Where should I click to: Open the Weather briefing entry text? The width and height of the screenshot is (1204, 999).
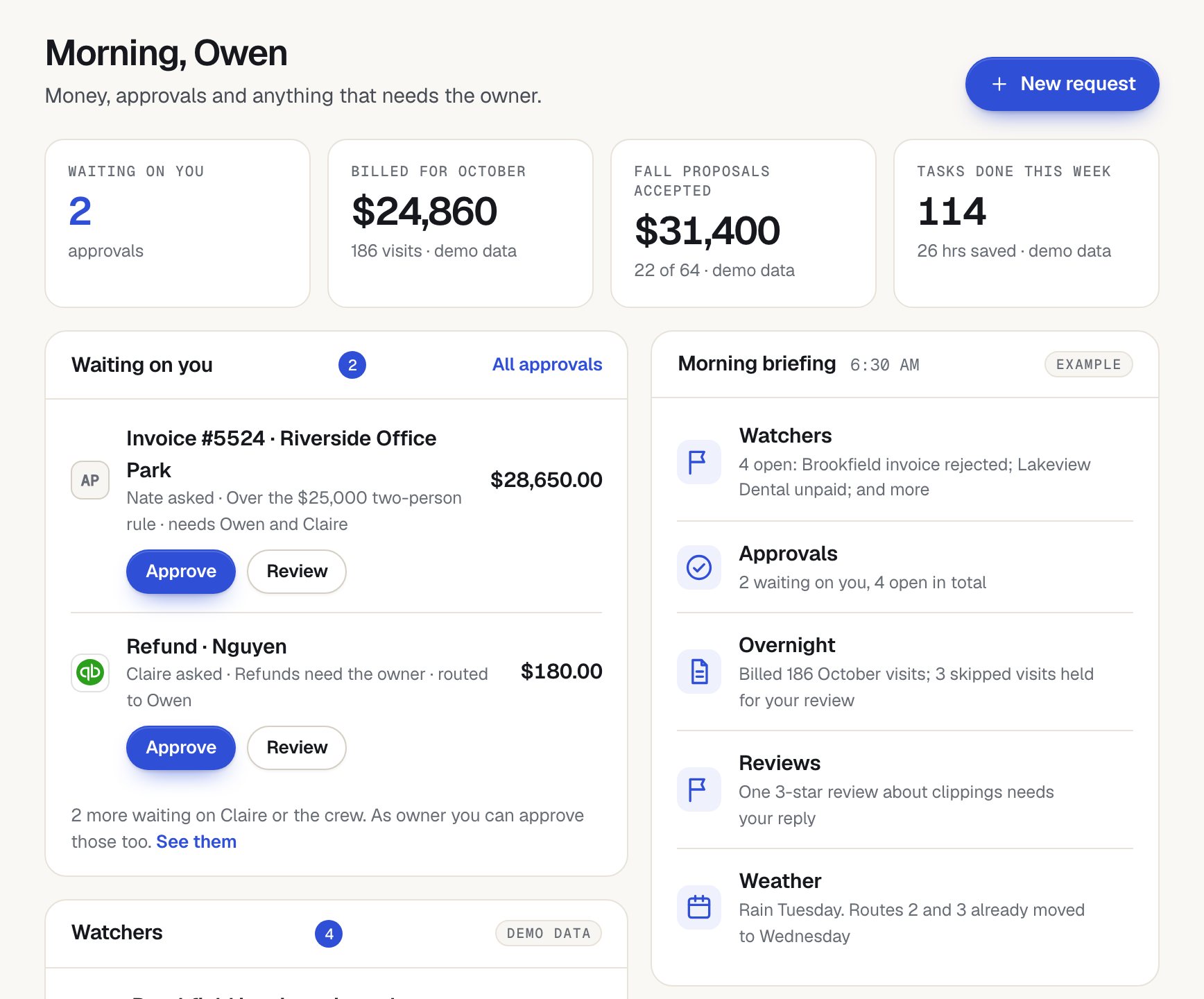coord(911,908)
